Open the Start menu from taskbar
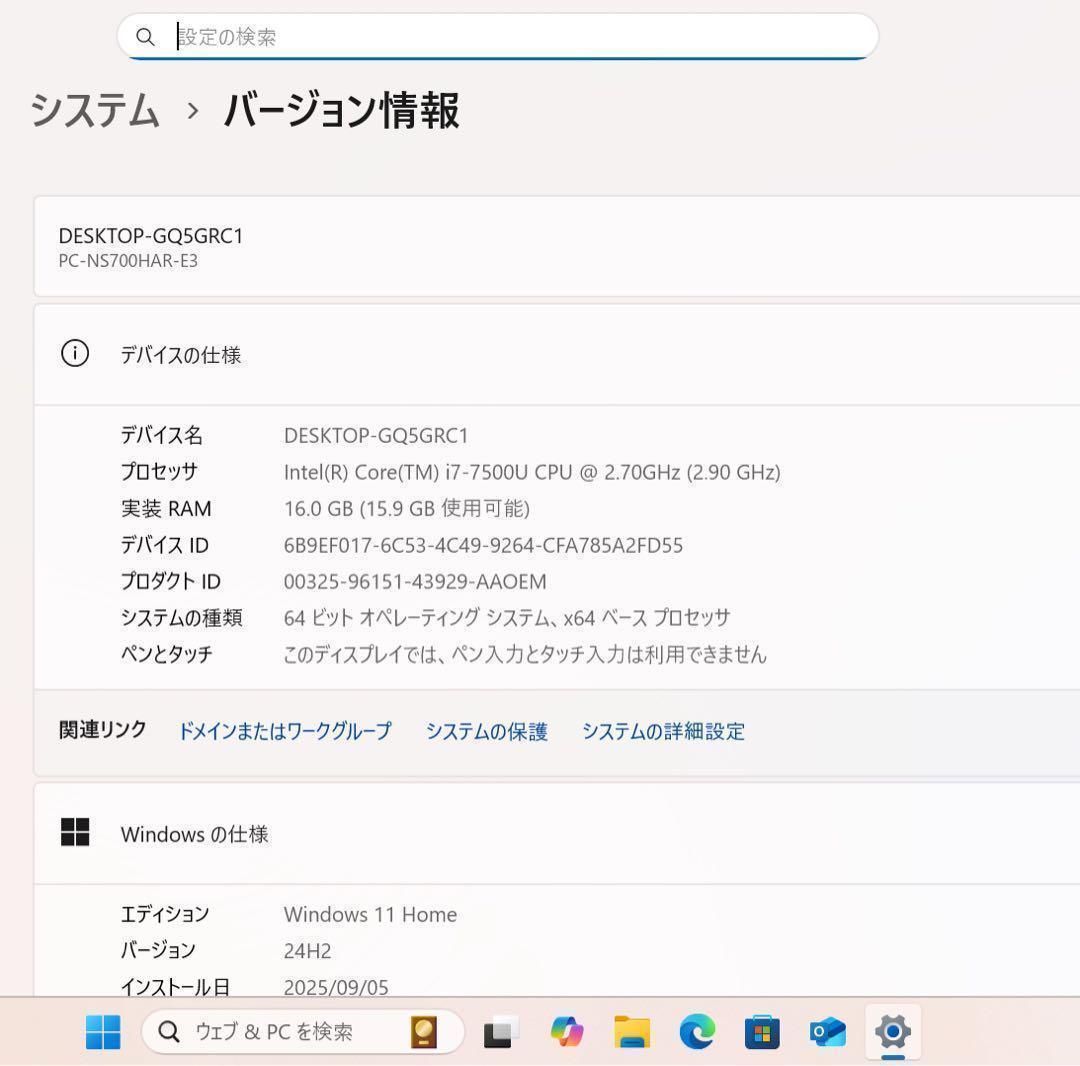1080x1066 pixels. tap(105, 1032)
